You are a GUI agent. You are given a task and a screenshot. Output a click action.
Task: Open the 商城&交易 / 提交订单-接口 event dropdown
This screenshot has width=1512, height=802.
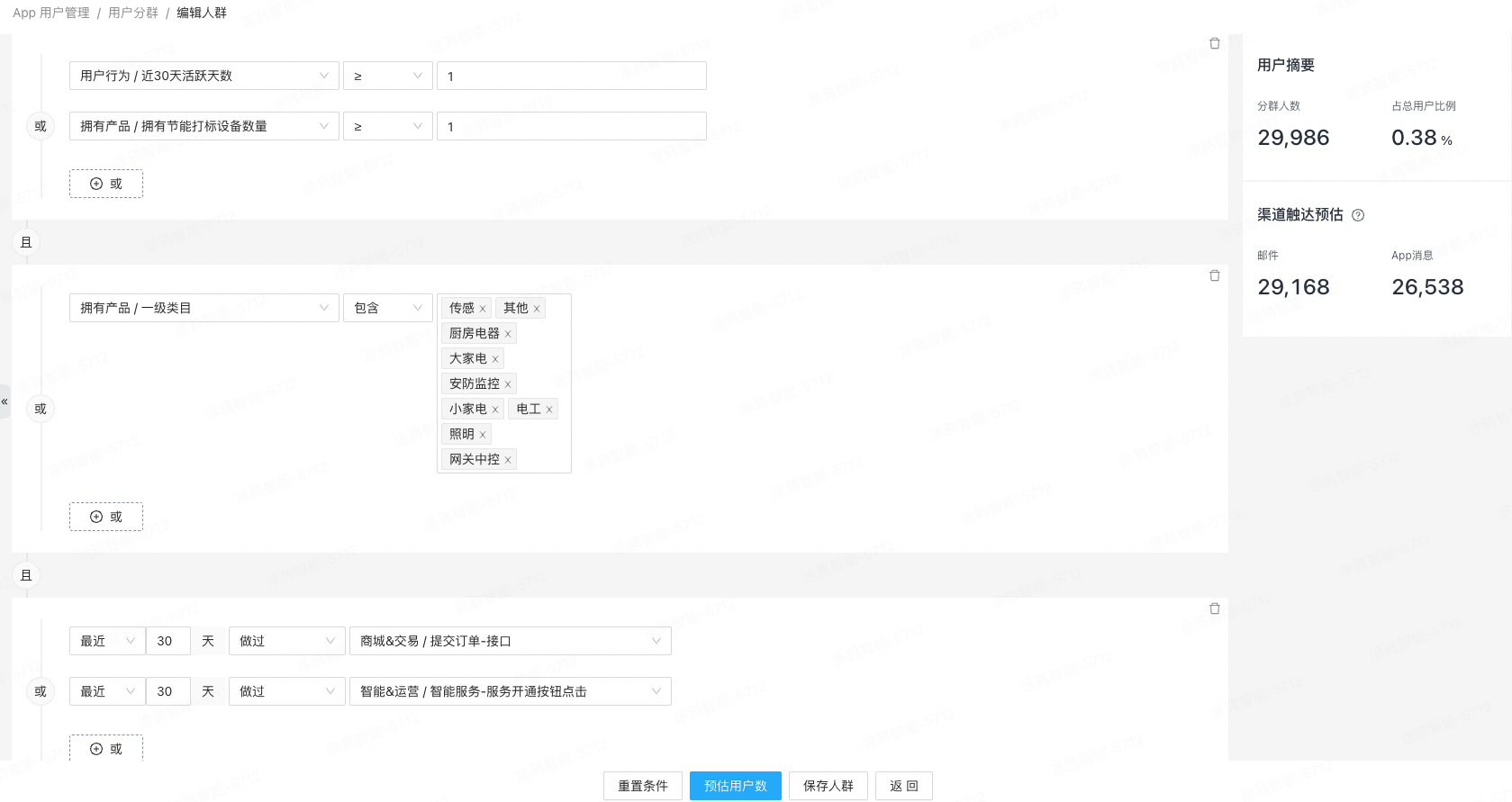[511, 641]
